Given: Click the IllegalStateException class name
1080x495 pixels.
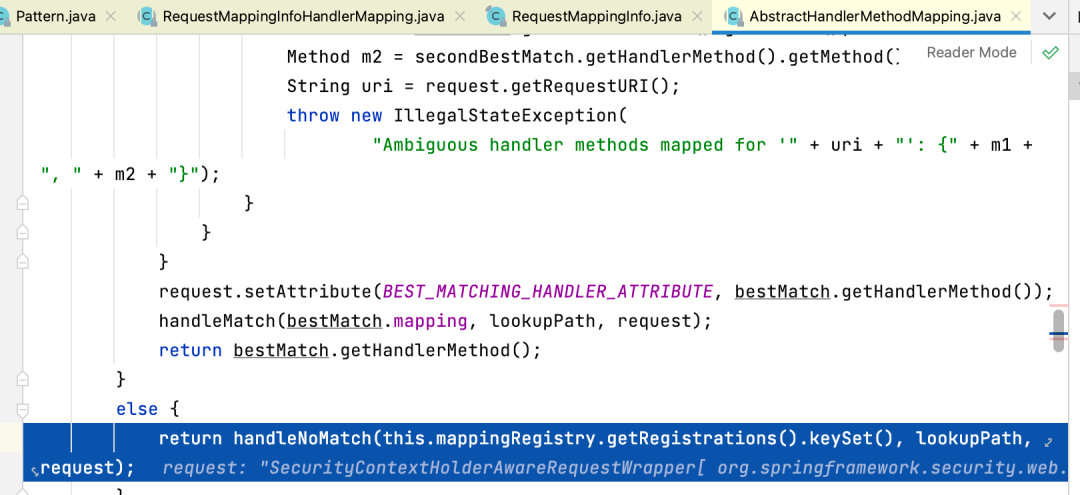Looking at the screenshot, I should pyautogui.click(x=506, y=115).
